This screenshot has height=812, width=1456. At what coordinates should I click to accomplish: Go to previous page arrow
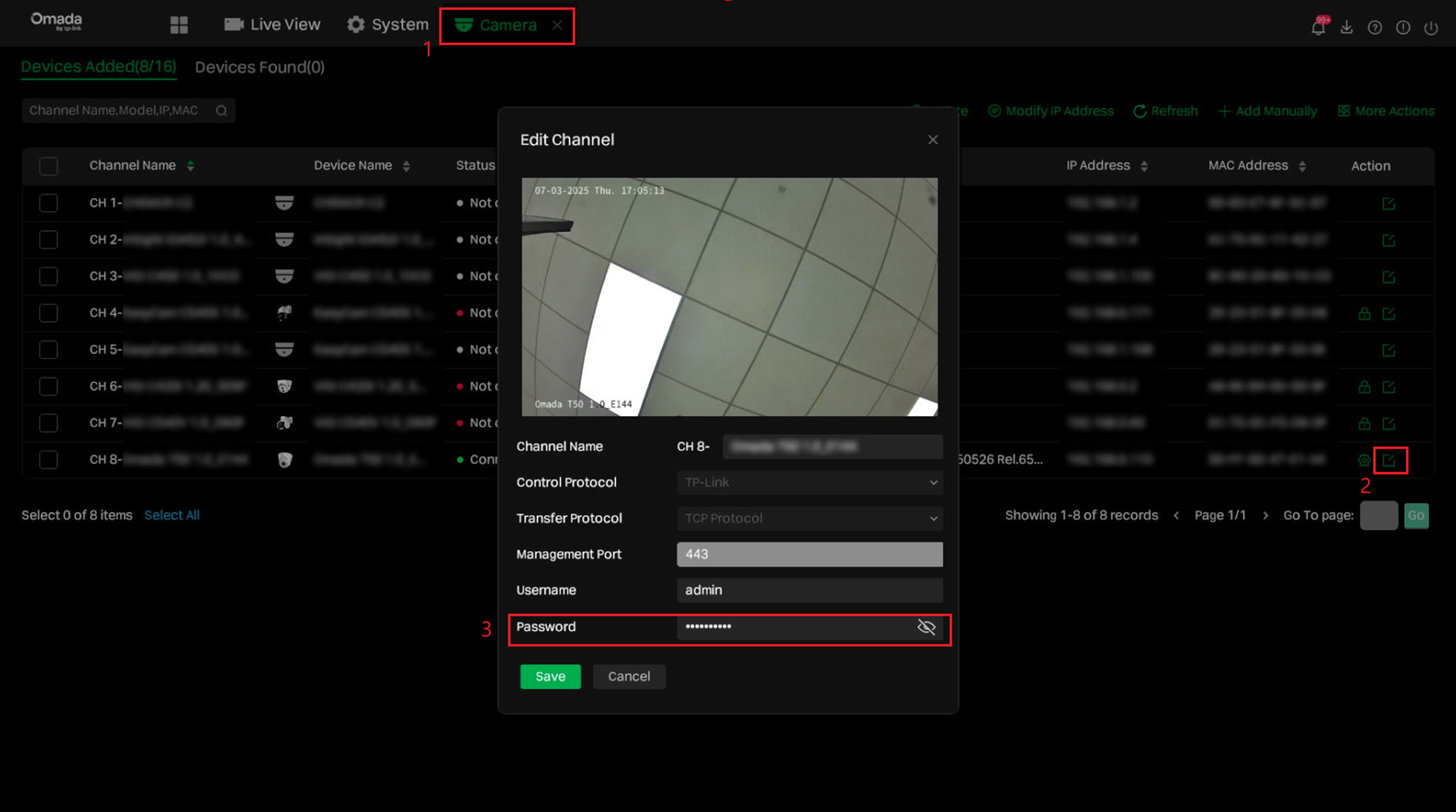pos(1176,516)
